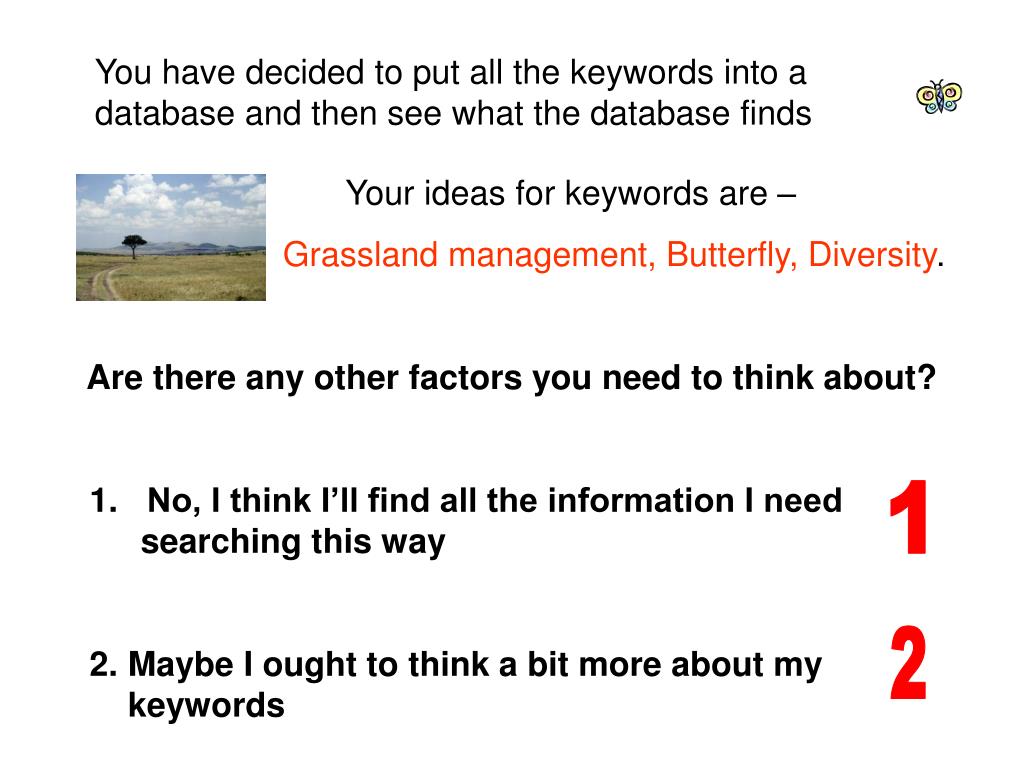Click the word 'keywords' in option 2

[x=206, y=705]
